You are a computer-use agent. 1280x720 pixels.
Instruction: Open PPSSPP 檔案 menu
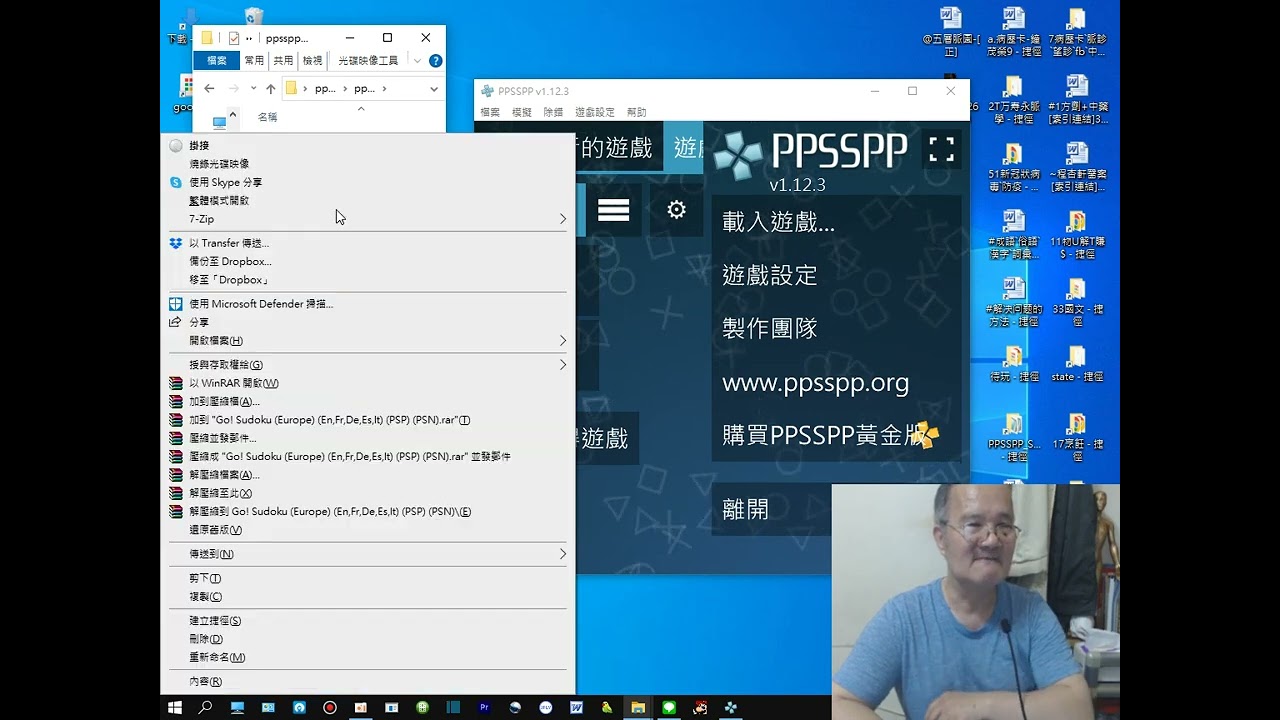click(490, 112)
